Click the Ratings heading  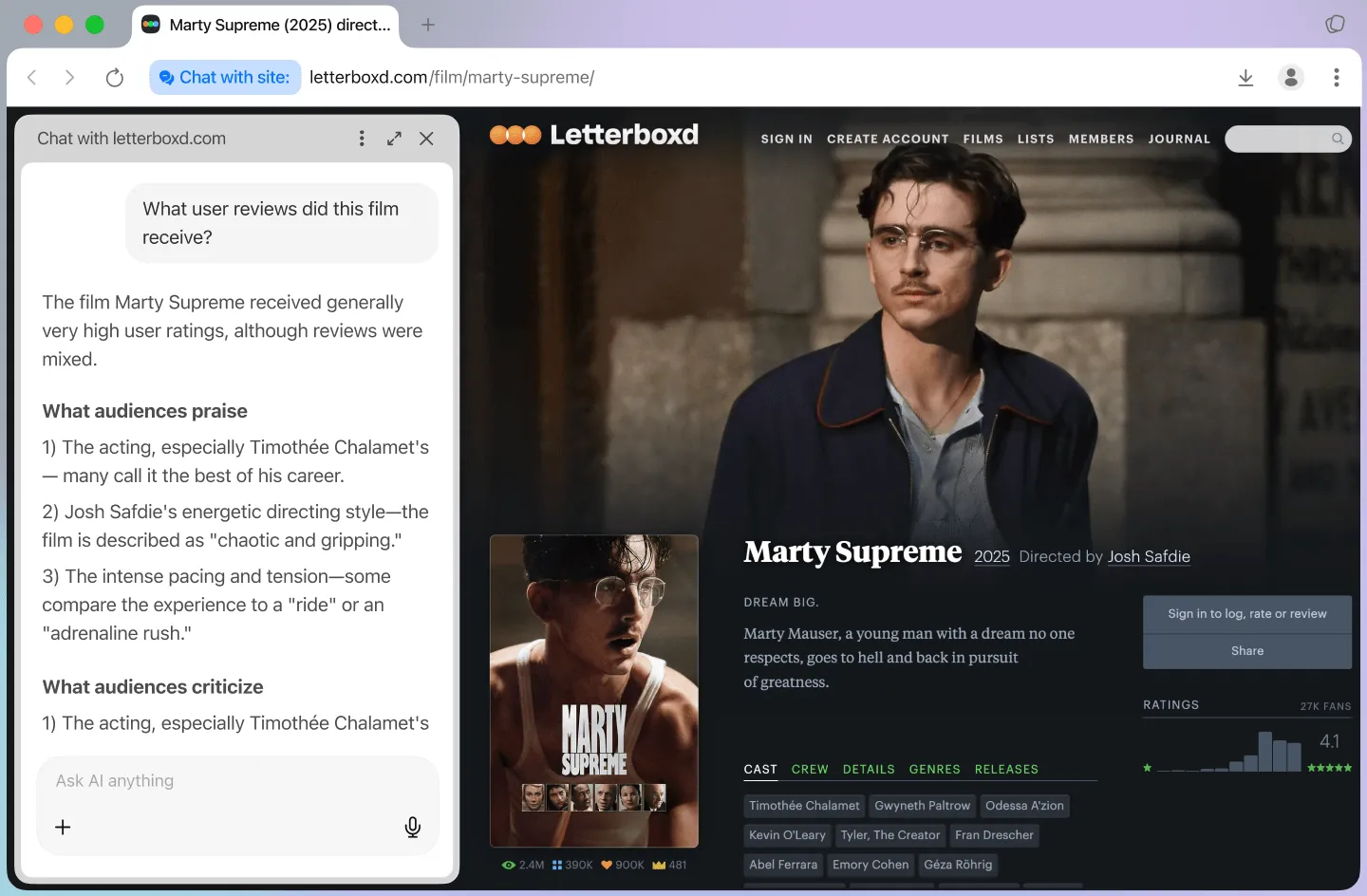point(1170,705)
